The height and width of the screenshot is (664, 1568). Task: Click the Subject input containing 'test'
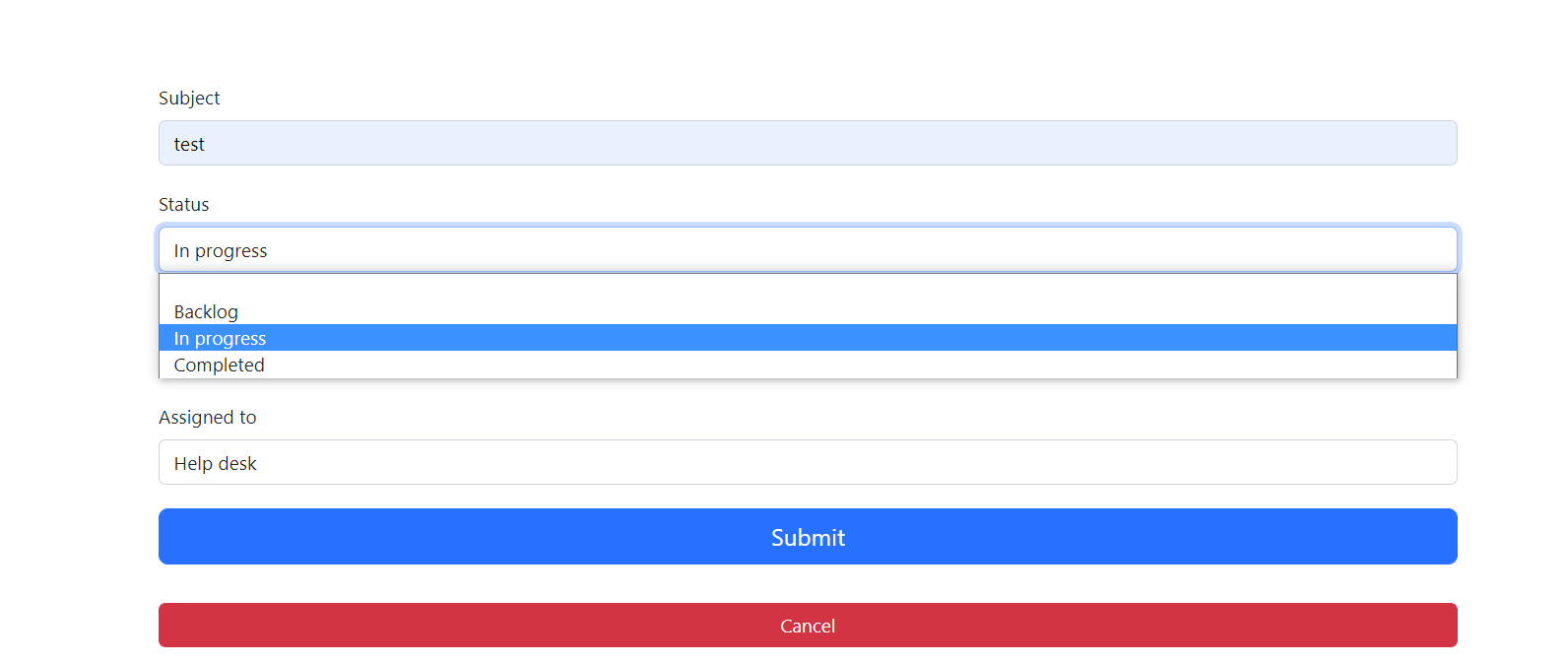(808, 143)
